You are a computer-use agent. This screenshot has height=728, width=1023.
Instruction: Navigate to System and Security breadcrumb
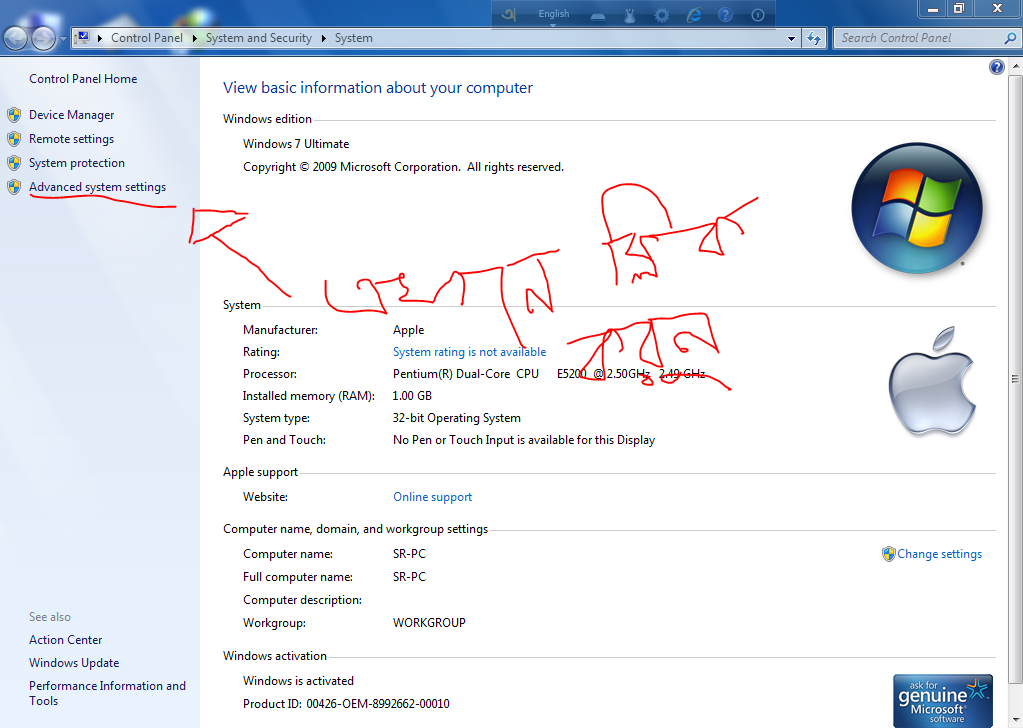coord(258,38)
